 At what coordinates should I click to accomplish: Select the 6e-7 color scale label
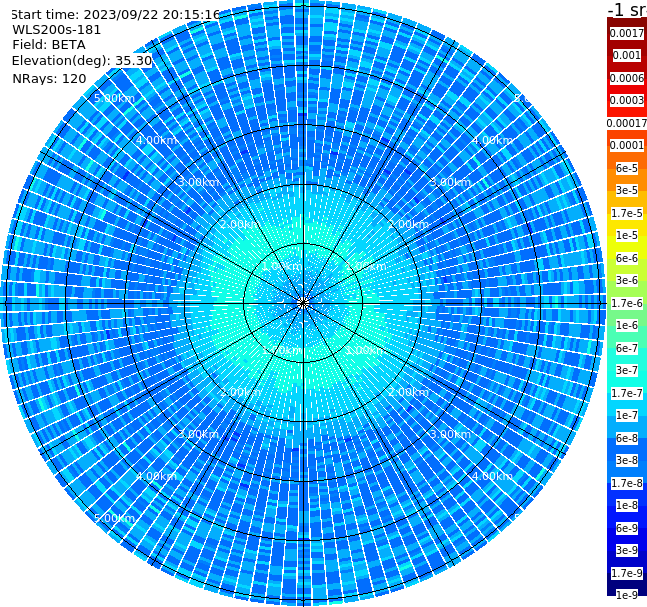pos(627,348)
